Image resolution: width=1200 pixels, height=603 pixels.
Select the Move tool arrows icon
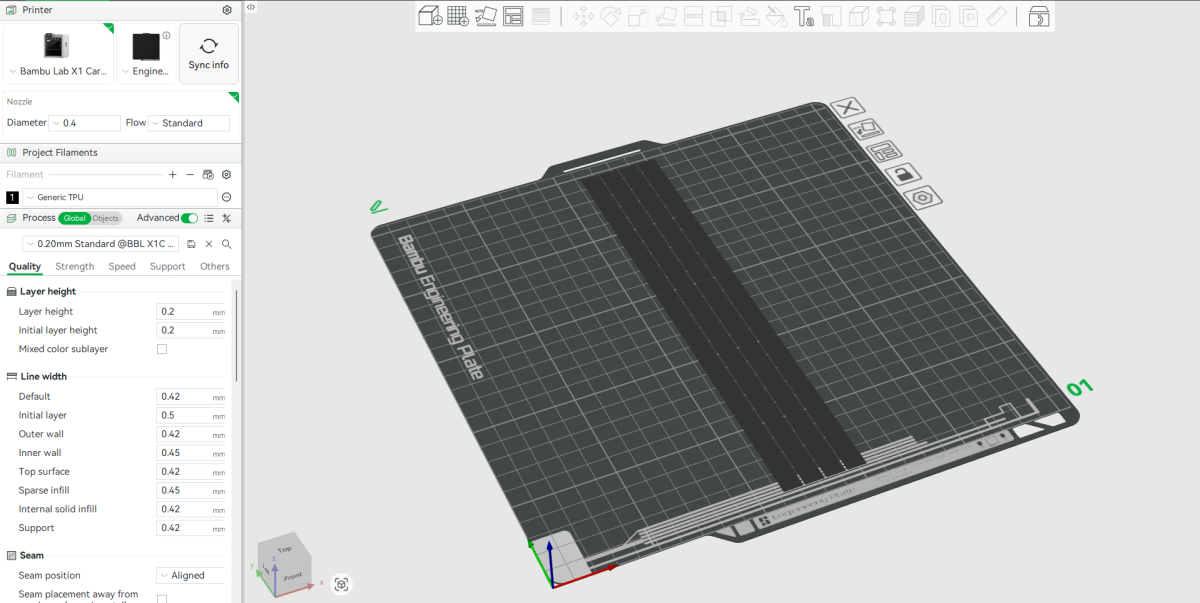coord(583,16)
